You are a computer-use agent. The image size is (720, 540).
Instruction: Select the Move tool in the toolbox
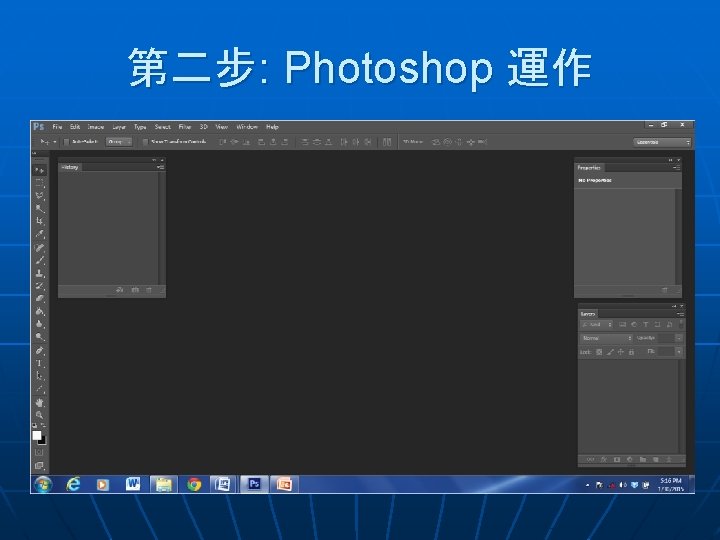pyautogui.click(x=39, y=171)
